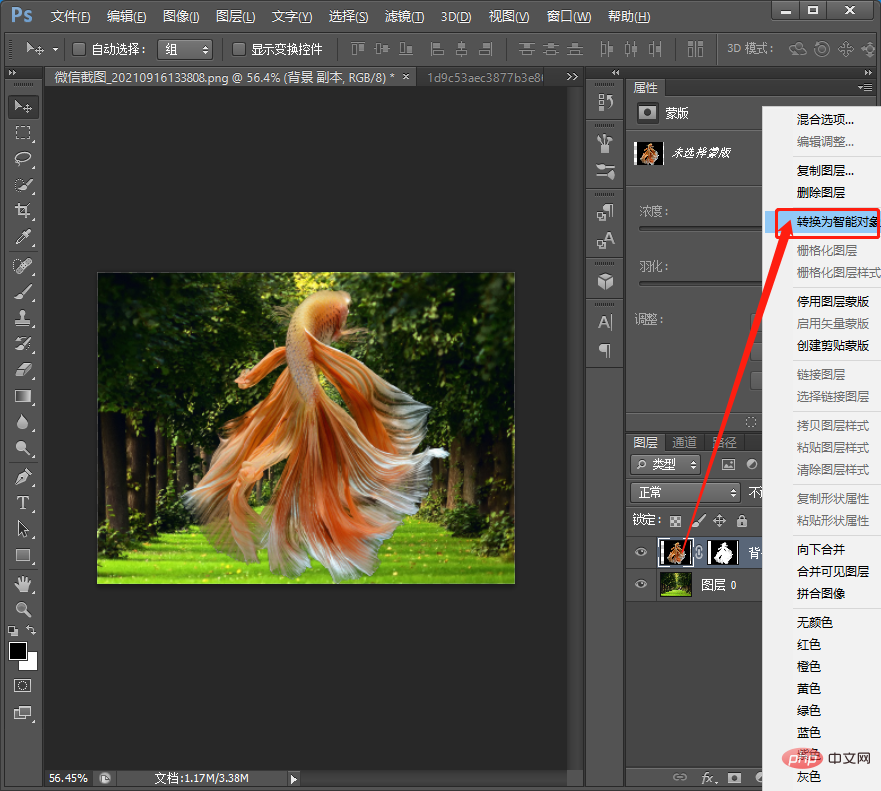Open the 文件 menu

pos(70,16)
